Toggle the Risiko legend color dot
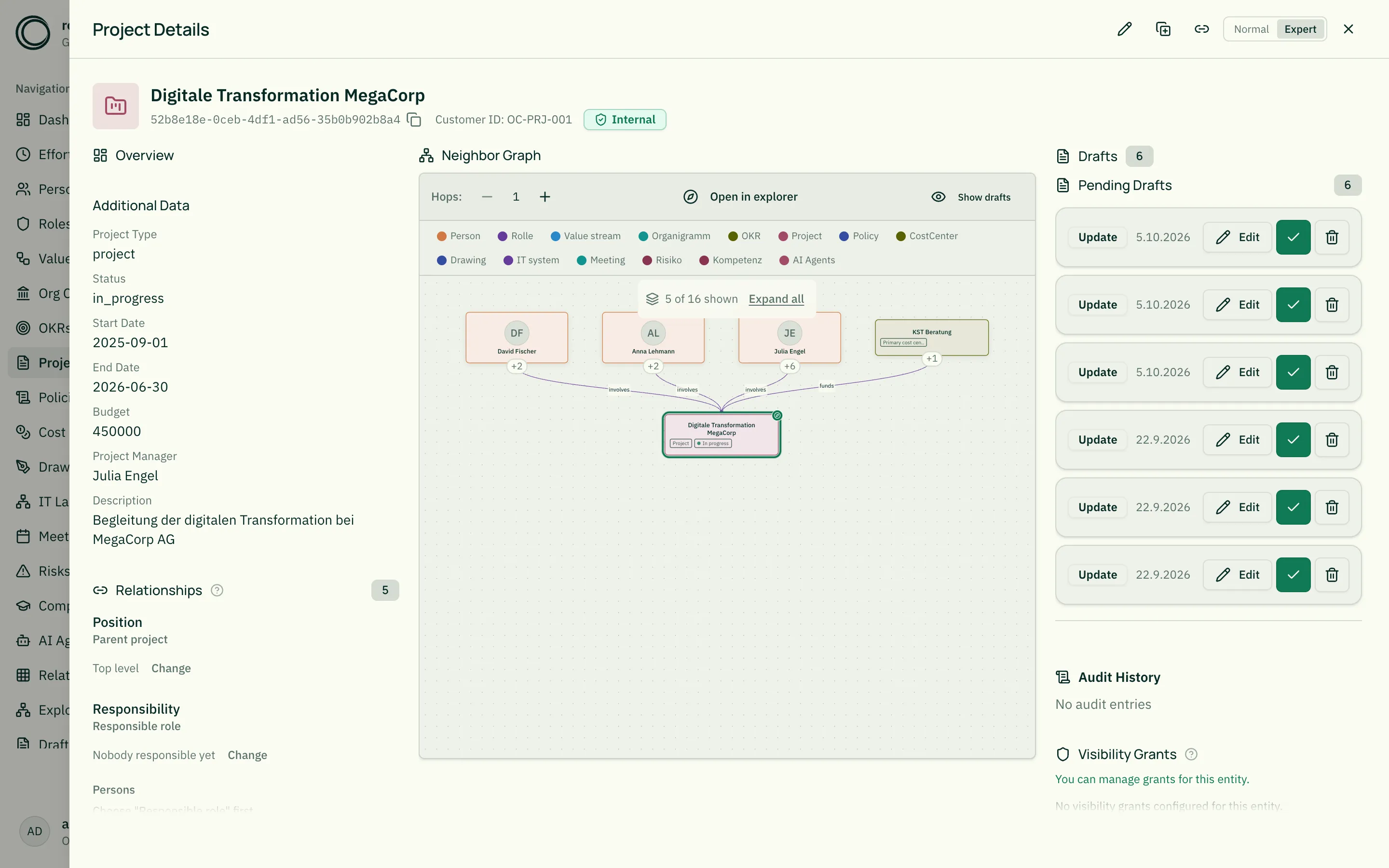The image size is (1389, 868). coord(647,260)
